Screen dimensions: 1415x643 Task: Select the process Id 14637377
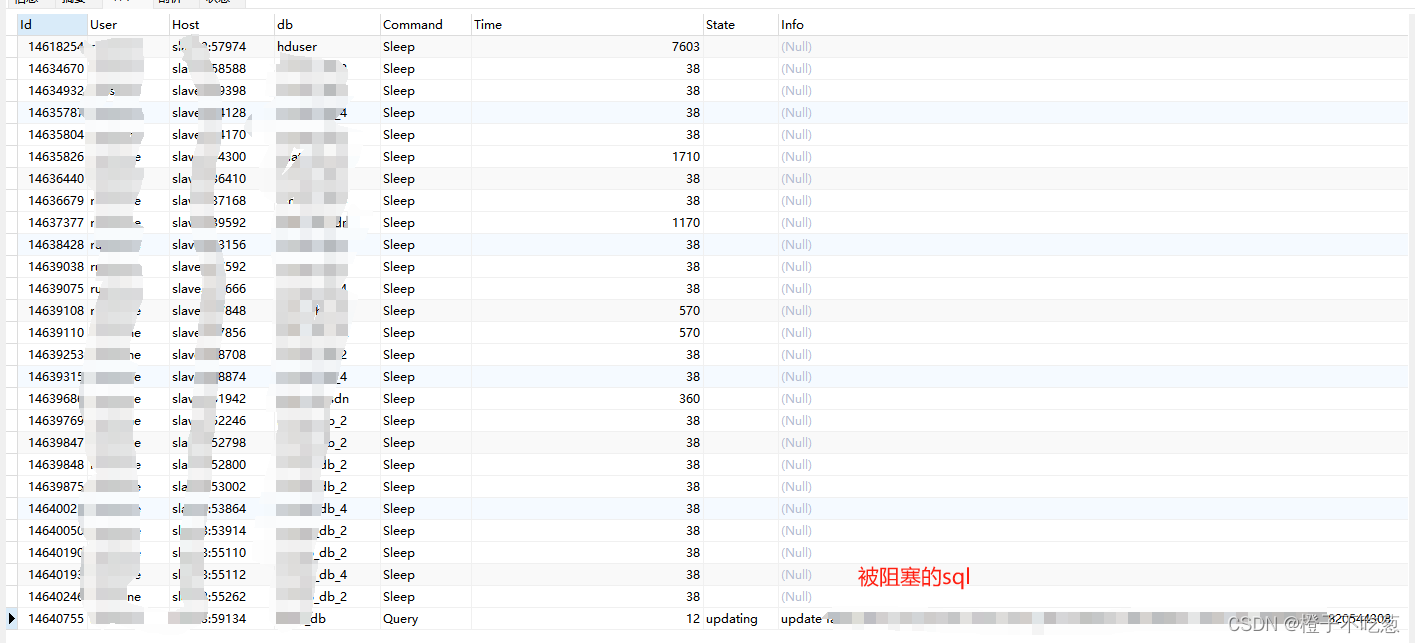tap(55, 223)
